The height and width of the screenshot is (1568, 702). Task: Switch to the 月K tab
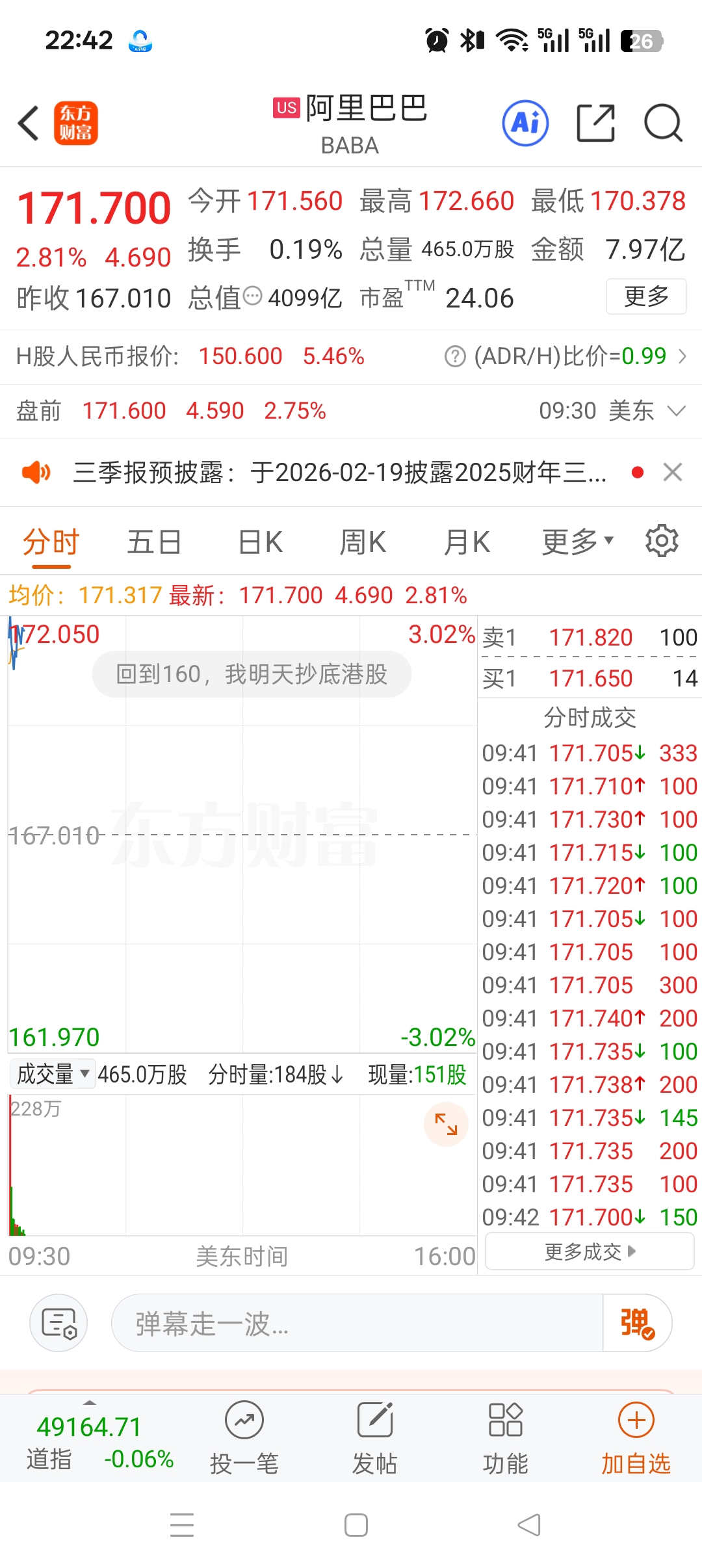467,541
